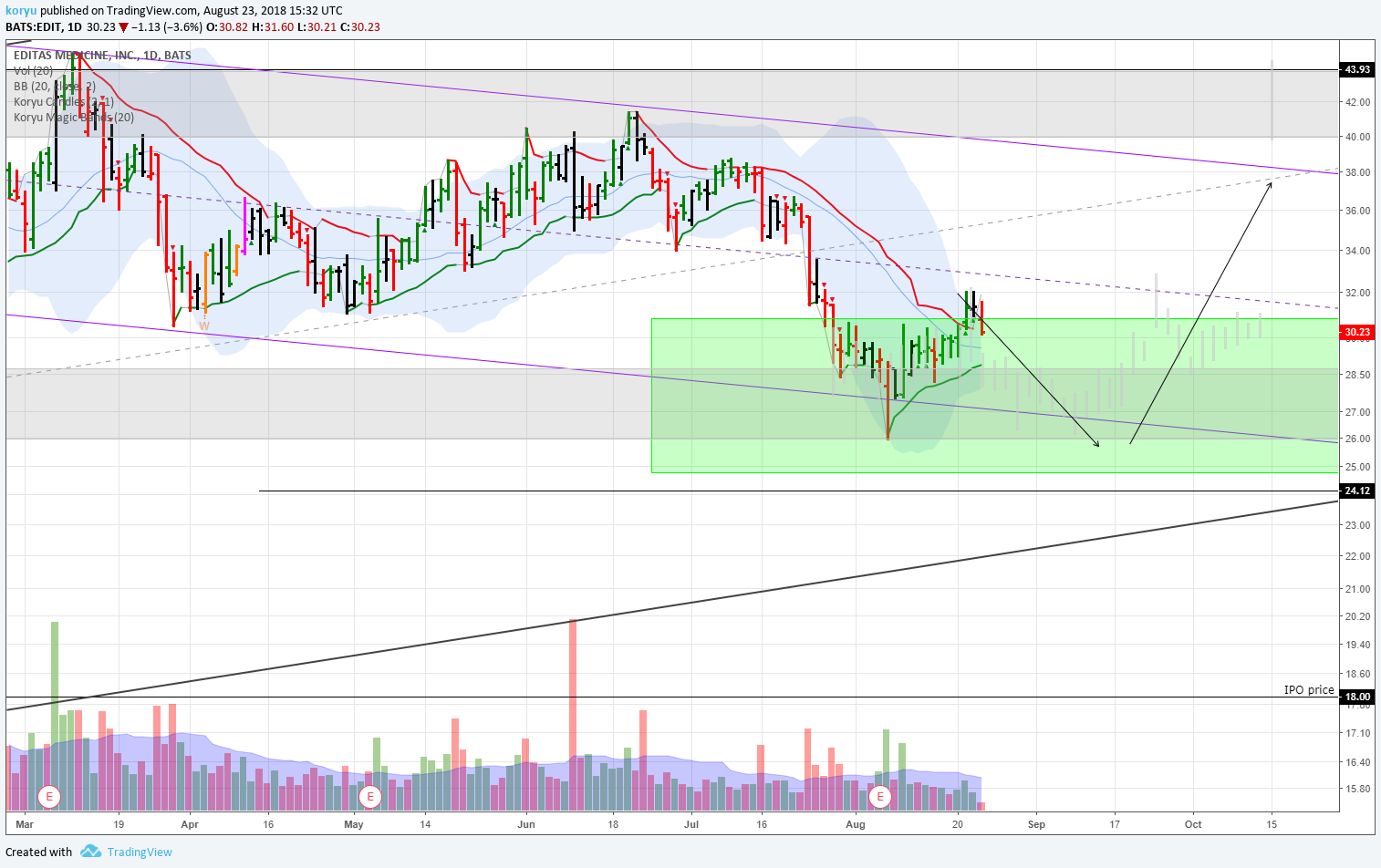Select the 24.12 price level label
This screenshot has width=1381, height=868.
(1356, 491)
